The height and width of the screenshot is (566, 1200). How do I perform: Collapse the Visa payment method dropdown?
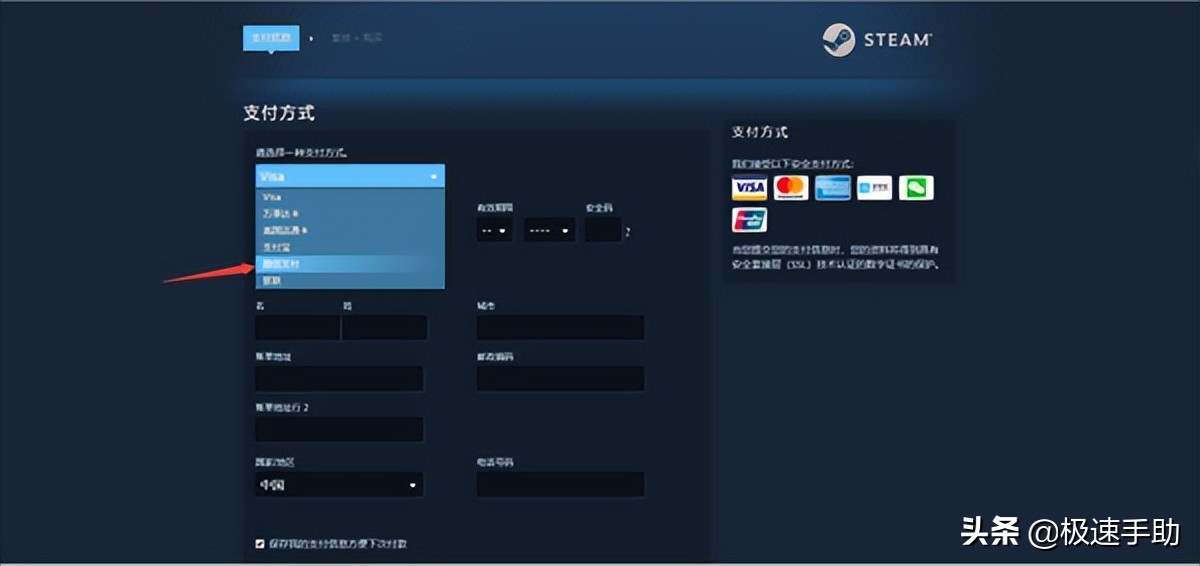point(349,176)
